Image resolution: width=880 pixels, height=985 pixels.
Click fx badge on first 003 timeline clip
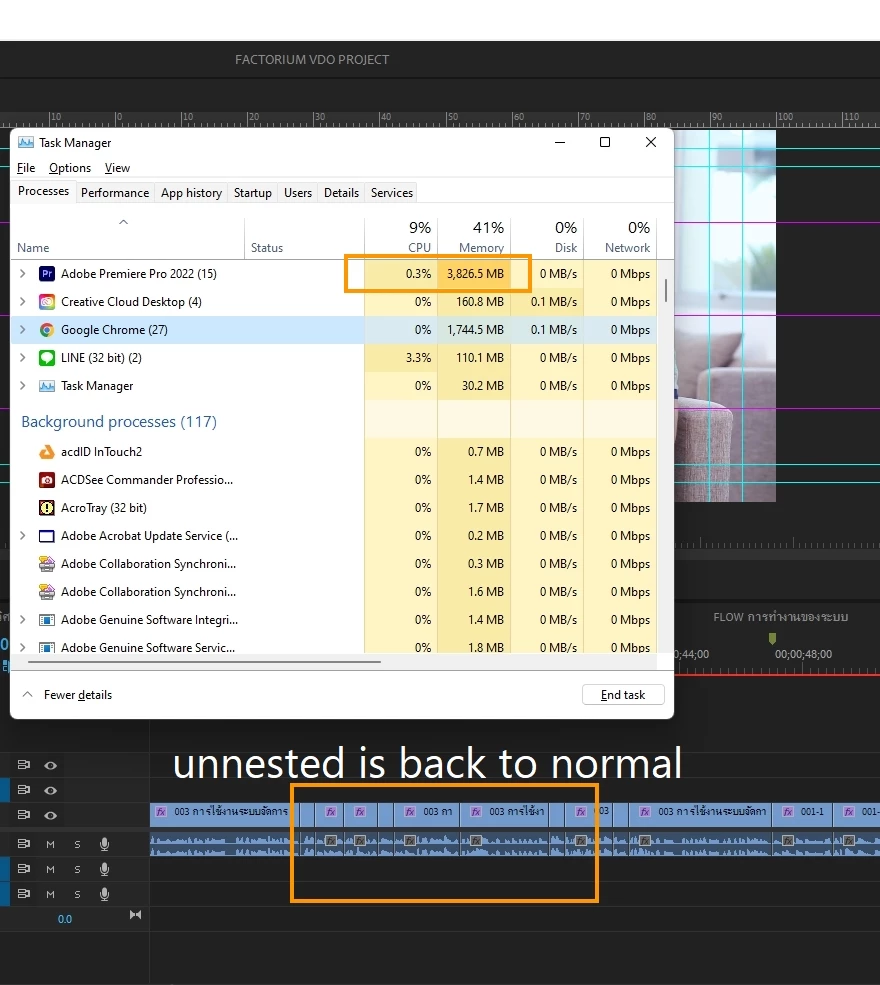point(161,812)
